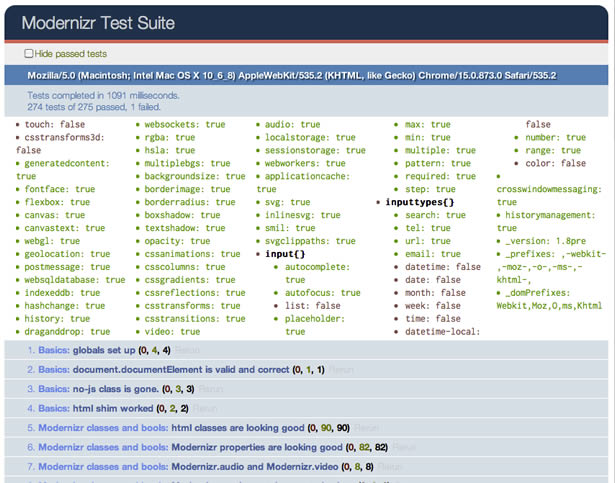615x483 pixels.
Task: Click '274 tests of 275 passed, 1 failed' summary
Action: click(94, 107)
